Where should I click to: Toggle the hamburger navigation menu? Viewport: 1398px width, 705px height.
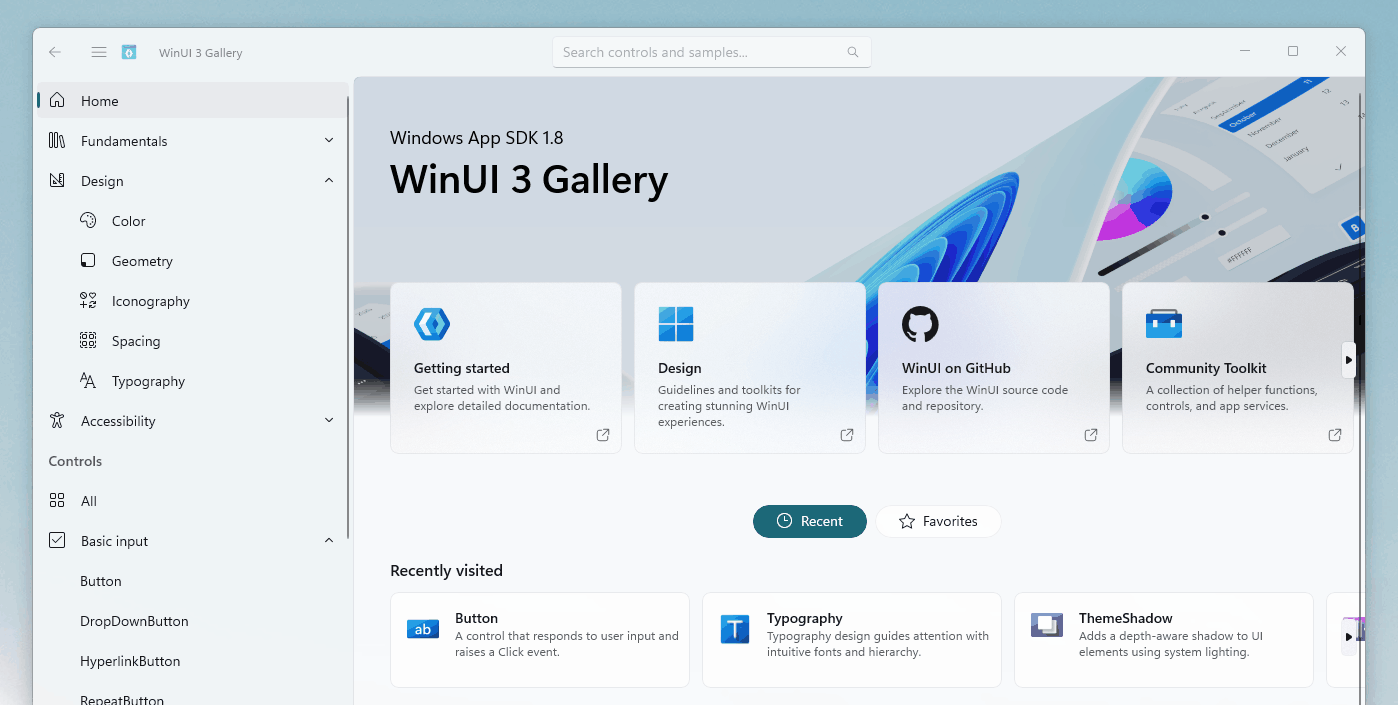pyautogui.click(x=99, y=52)
